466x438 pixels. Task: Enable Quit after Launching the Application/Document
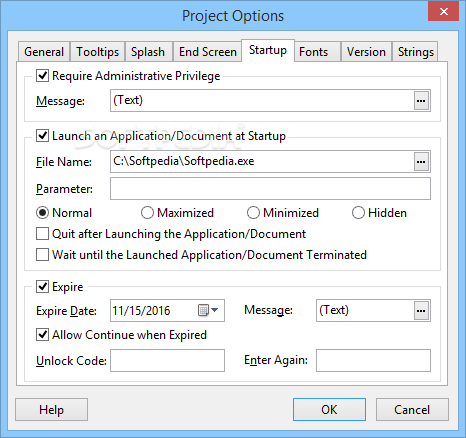[42, 234]
